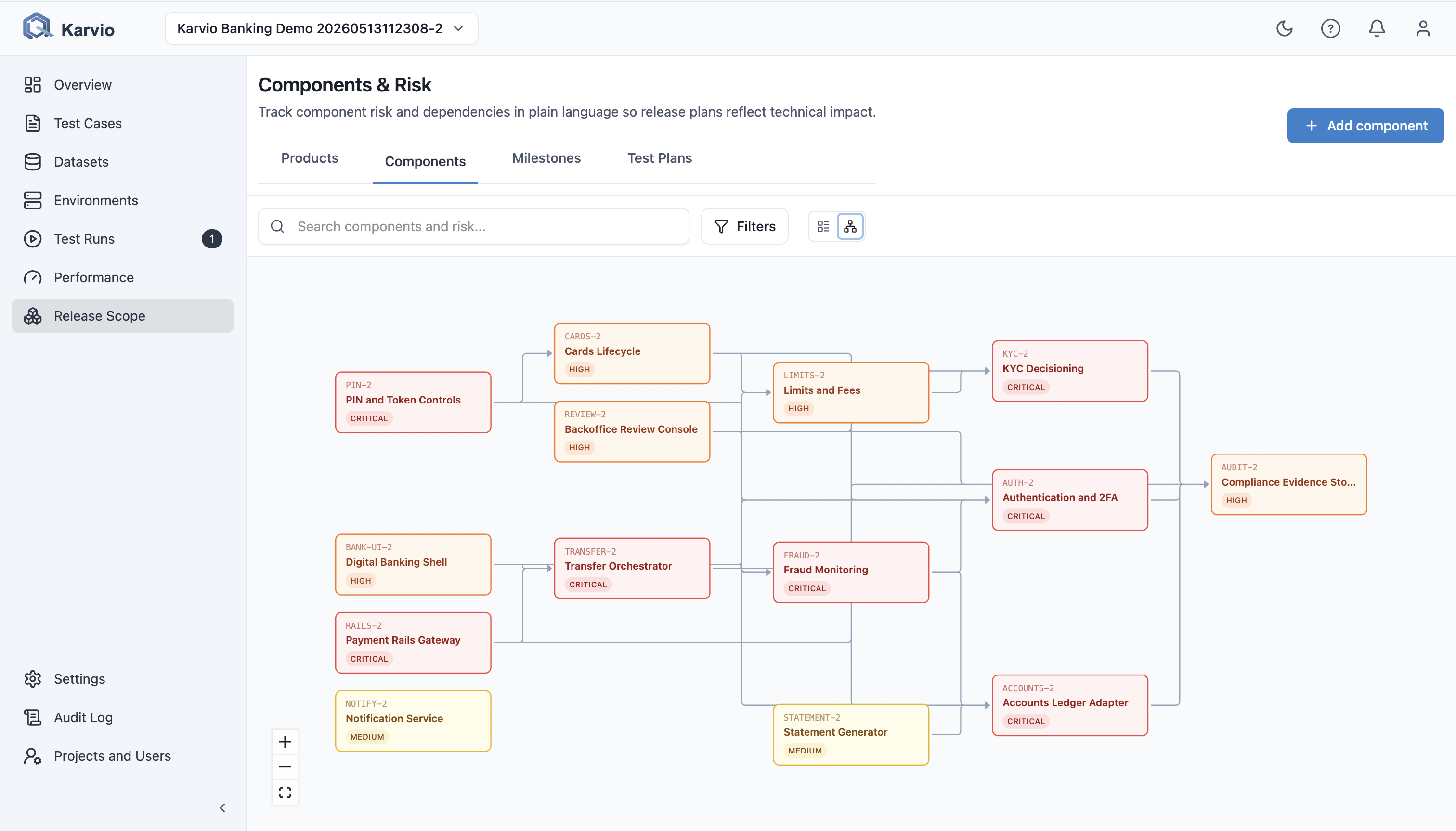The image size is (1456, 831).
Task: Select Backoffice Review Console node
Action: [632, 431]
